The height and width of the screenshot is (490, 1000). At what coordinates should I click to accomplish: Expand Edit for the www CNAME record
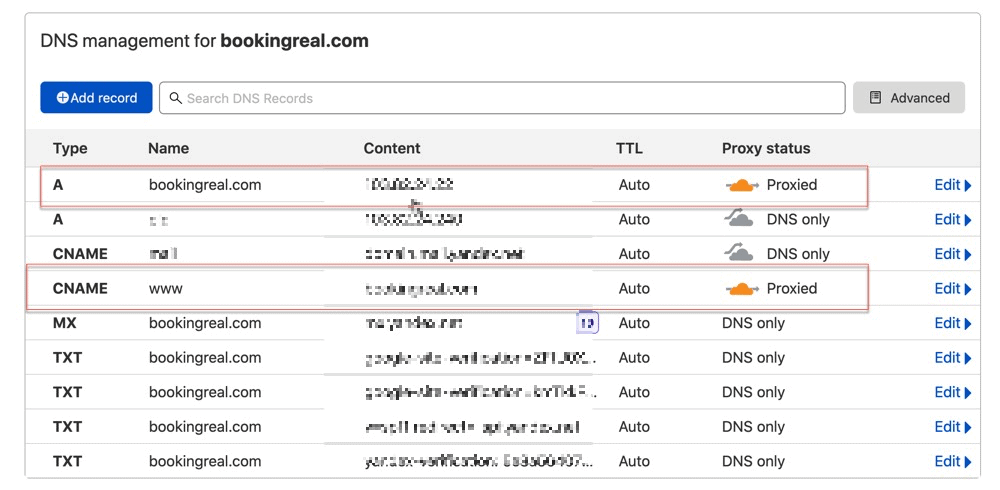click(x=953, y=288)
